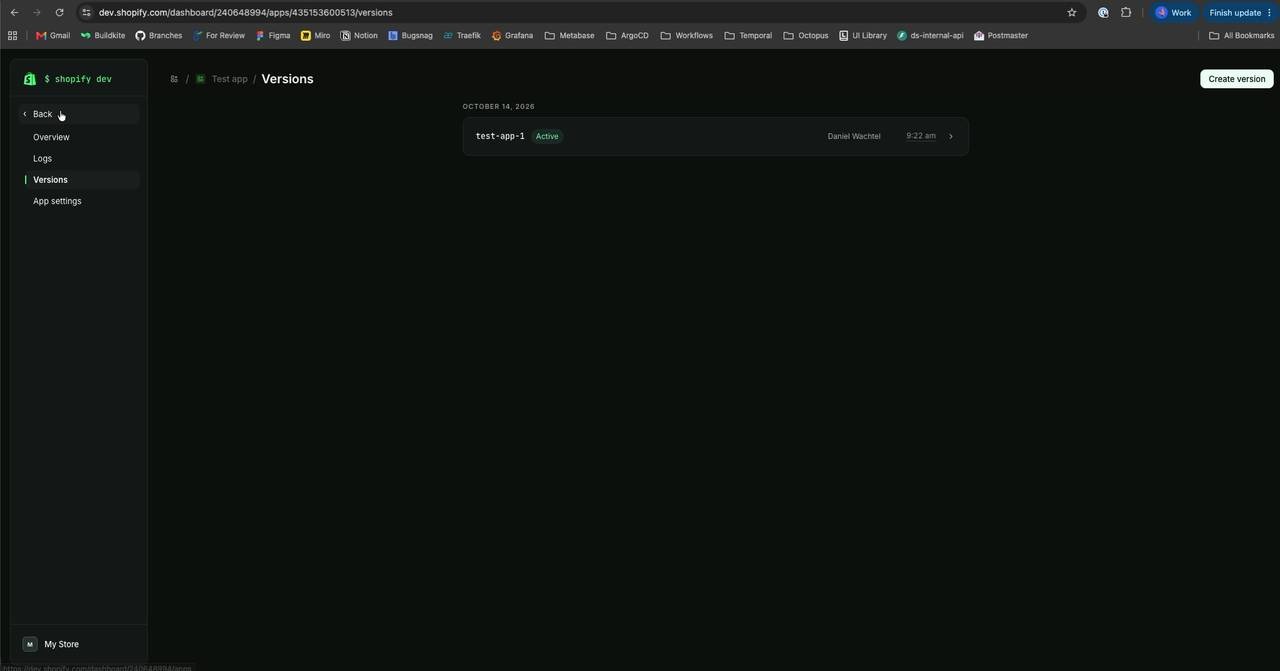Open the Overview sidebar item
This screenshot has width=1280, height=671.
click(x=79, y=137)
